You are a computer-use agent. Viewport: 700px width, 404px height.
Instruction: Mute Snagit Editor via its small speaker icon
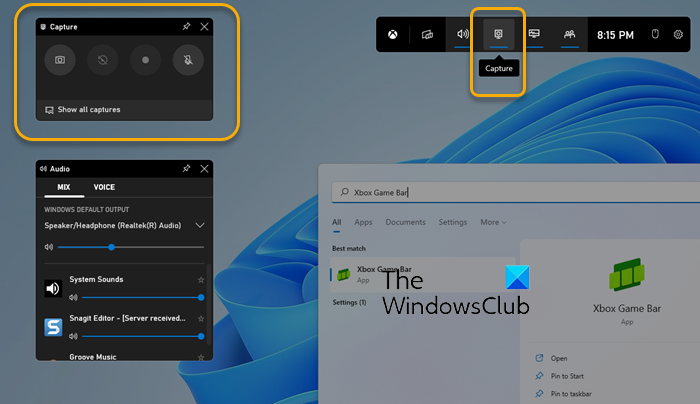[x=73, y=336]
